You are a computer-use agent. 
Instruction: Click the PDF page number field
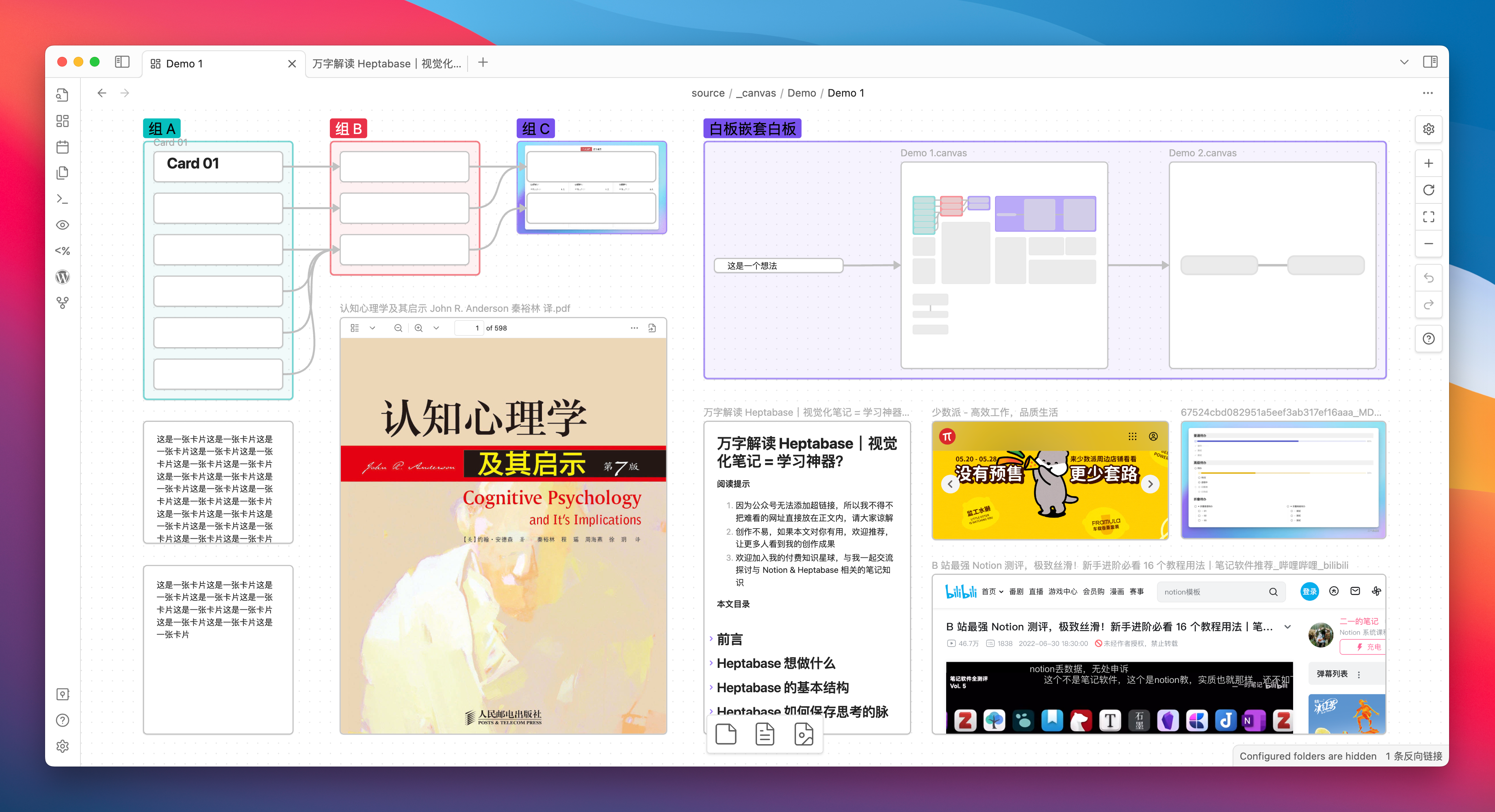coord(469,328)
